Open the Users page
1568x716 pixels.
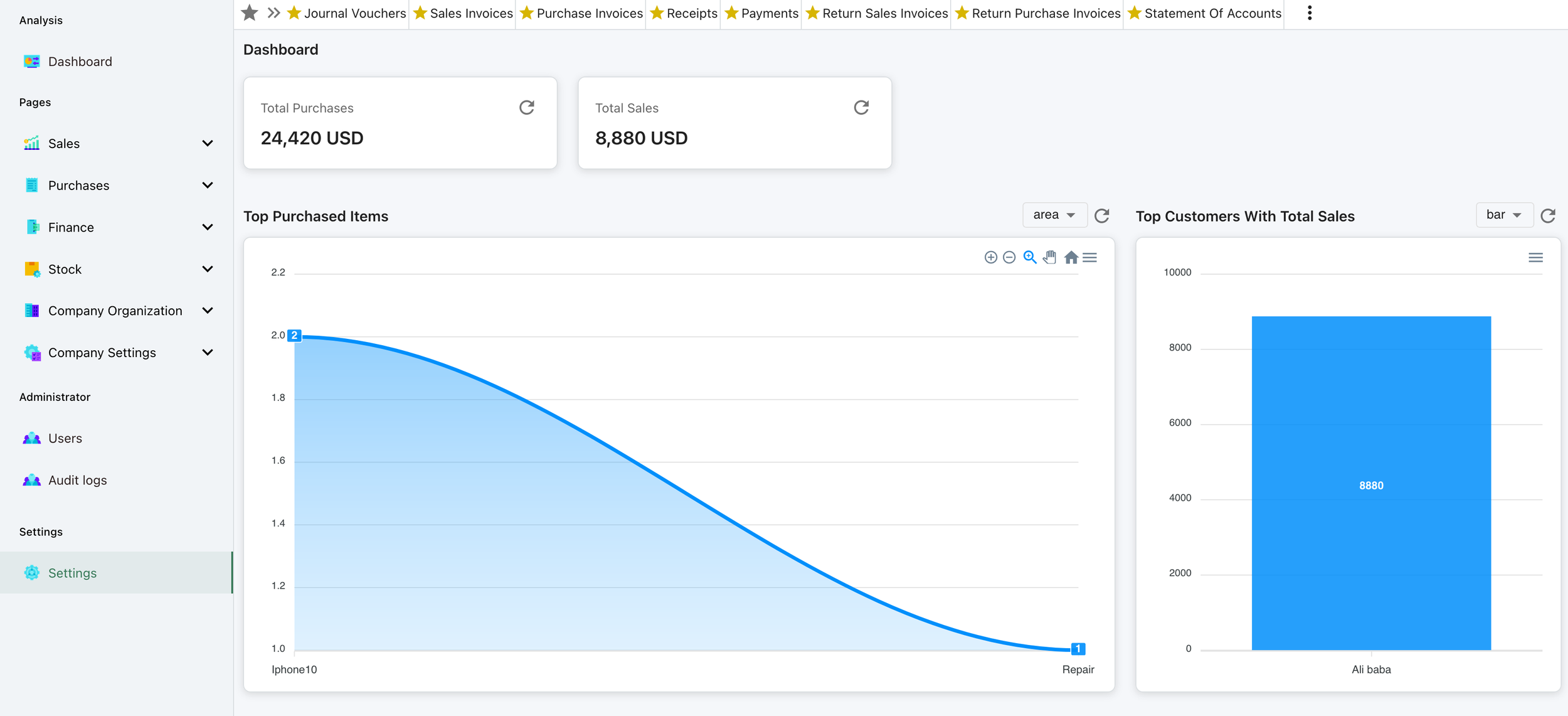pos(65,438)
